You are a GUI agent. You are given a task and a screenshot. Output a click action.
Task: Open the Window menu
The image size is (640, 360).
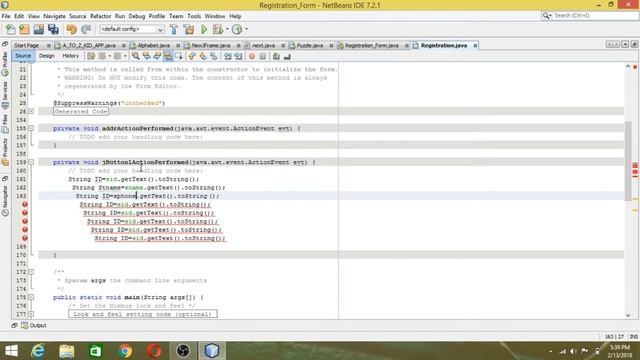coord(215,16)
